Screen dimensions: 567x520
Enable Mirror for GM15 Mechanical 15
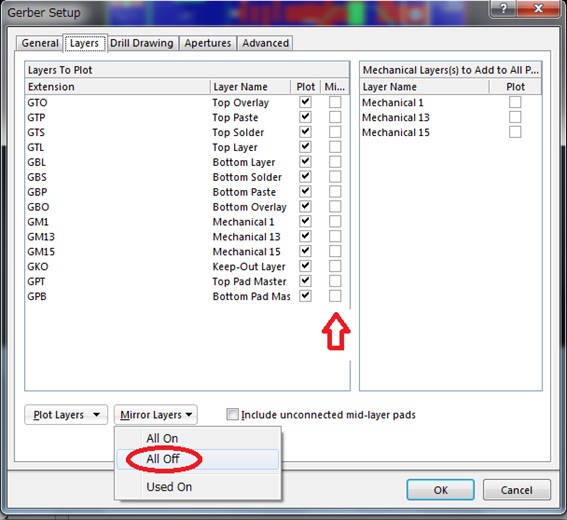pos(335,251)
